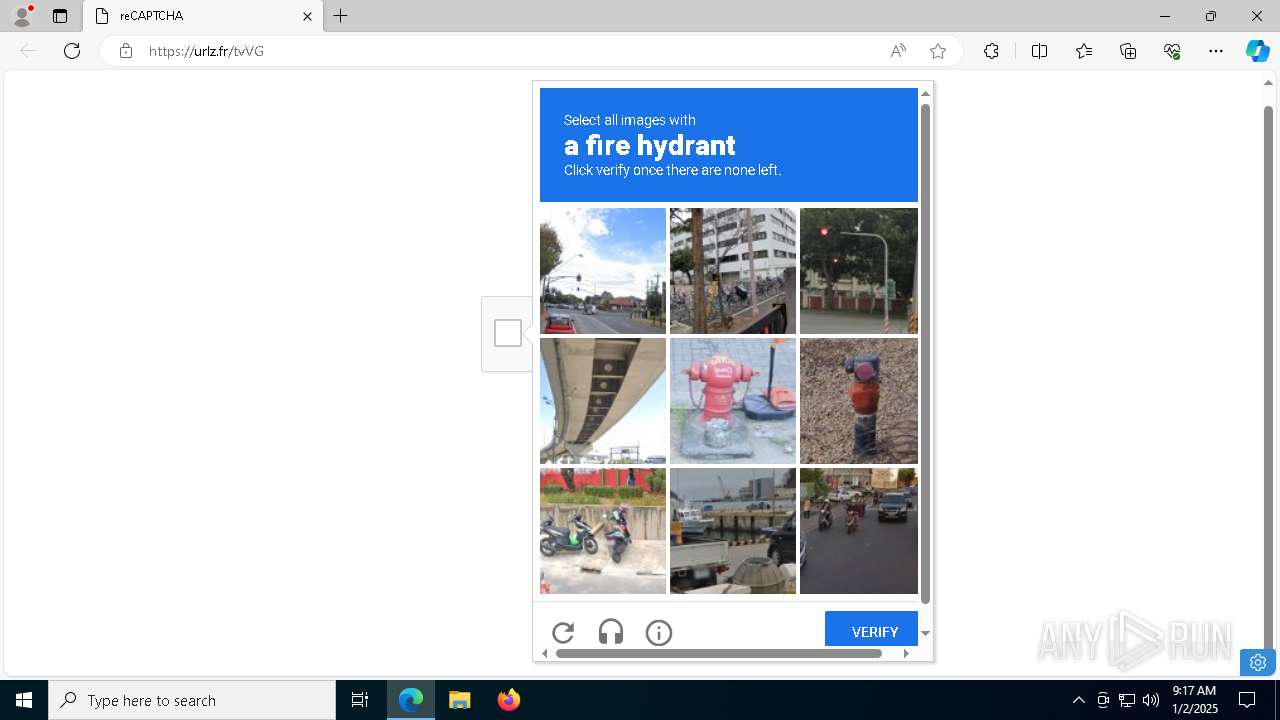This screenshot has height=720, width=1280.
Task: Launch Firefox from taskbar
Action: tap(508, 700)
